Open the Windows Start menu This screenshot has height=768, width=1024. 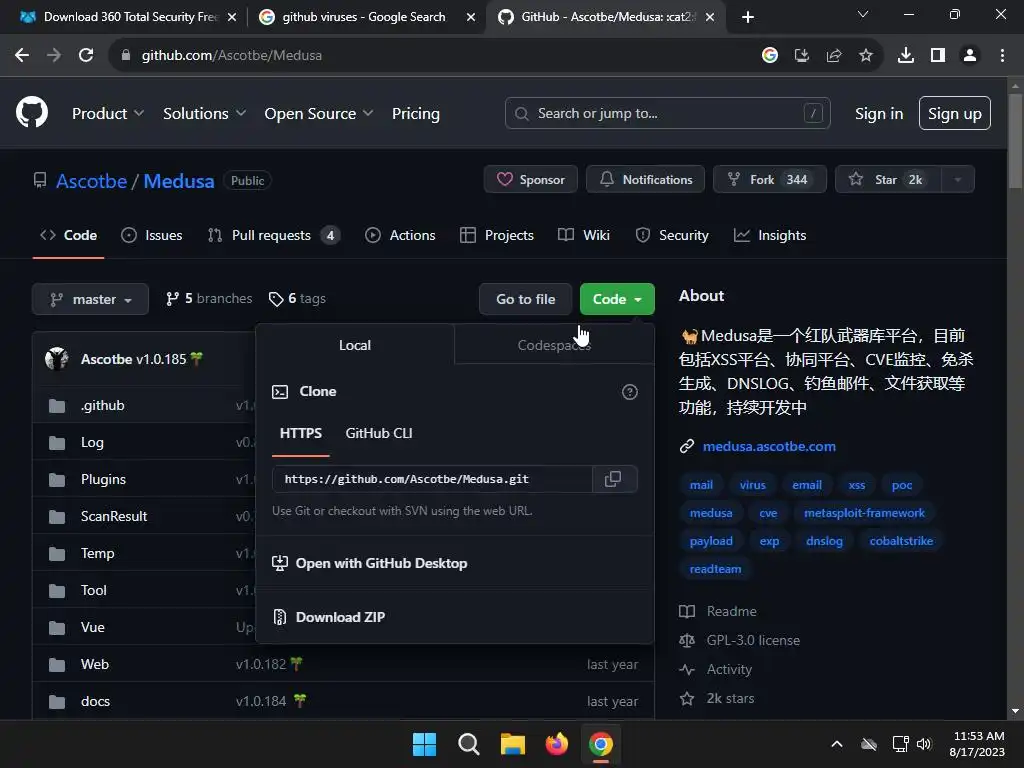tap(424, 744)
